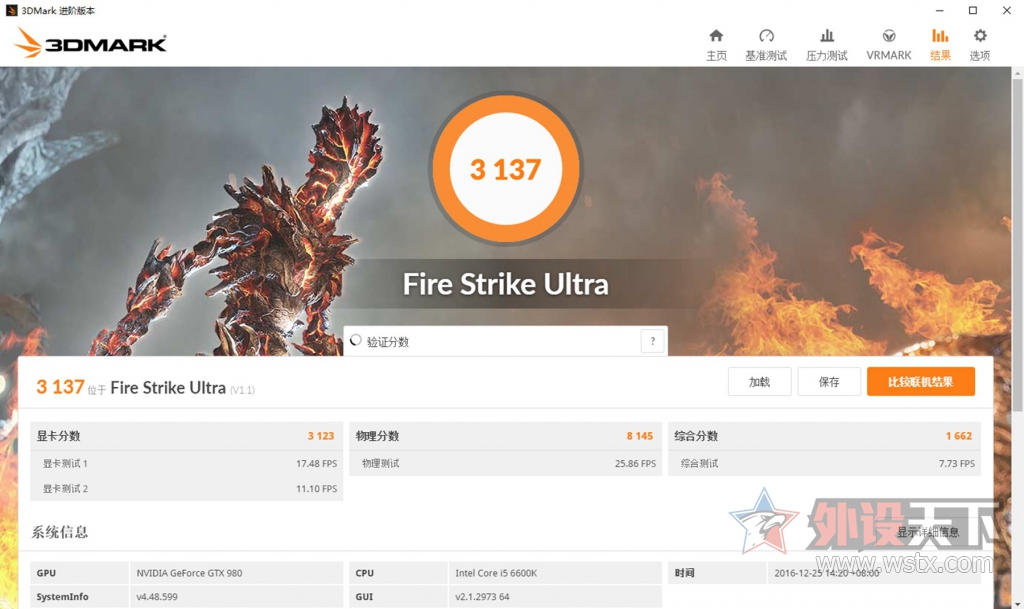Click the SystemInfo field label

tap(62, 597)
